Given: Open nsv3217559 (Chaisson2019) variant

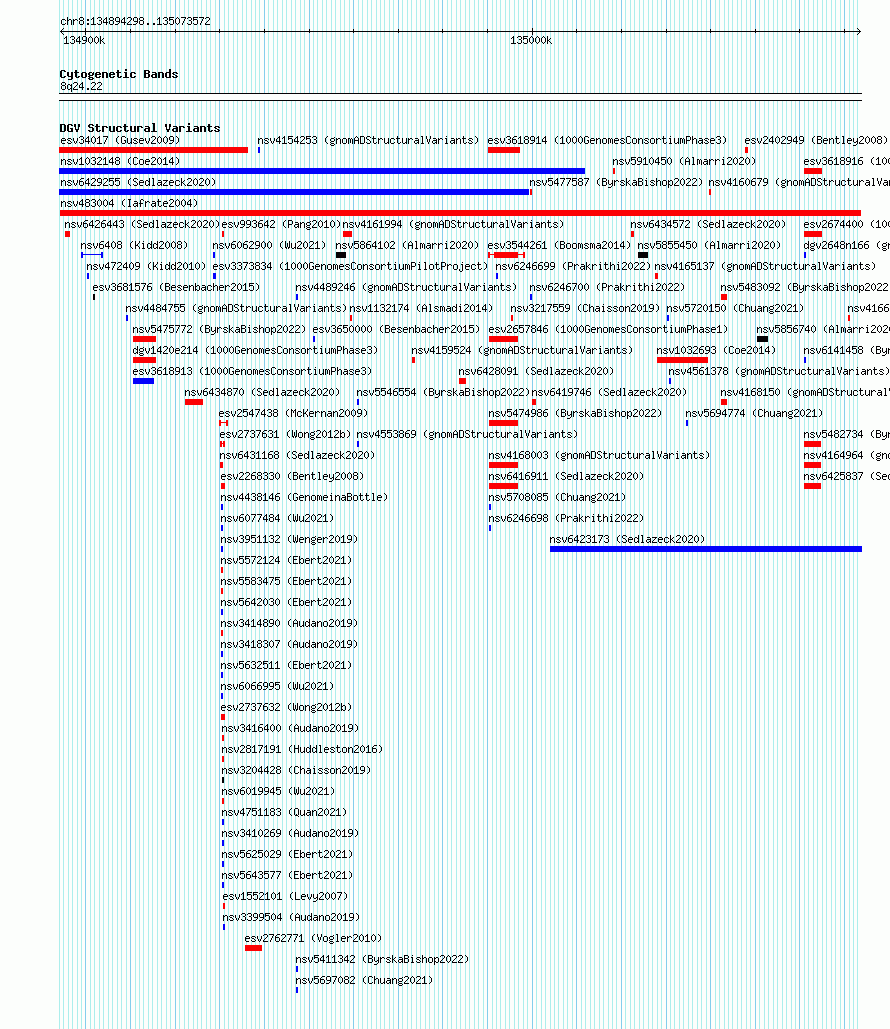Looking at the screenshot, I should tap(585, 308).
